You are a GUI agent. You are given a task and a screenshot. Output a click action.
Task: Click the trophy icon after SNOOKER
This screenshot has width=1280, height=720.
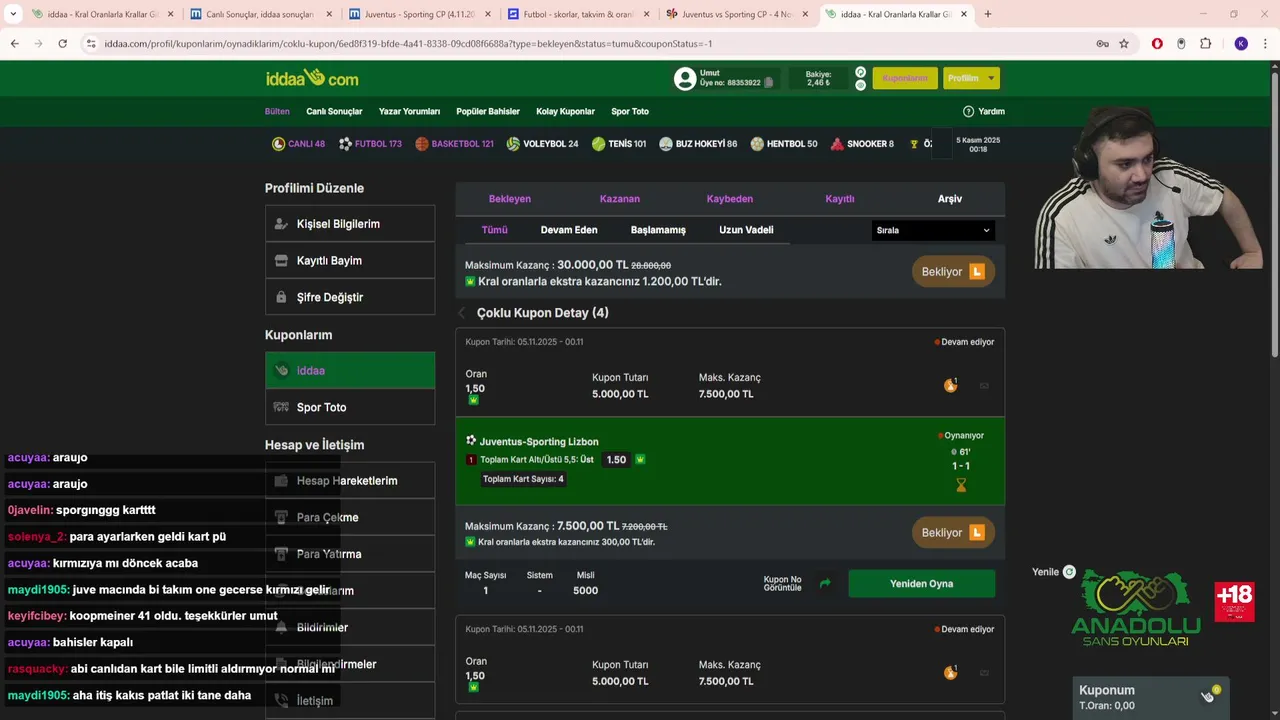pos(914,144)
